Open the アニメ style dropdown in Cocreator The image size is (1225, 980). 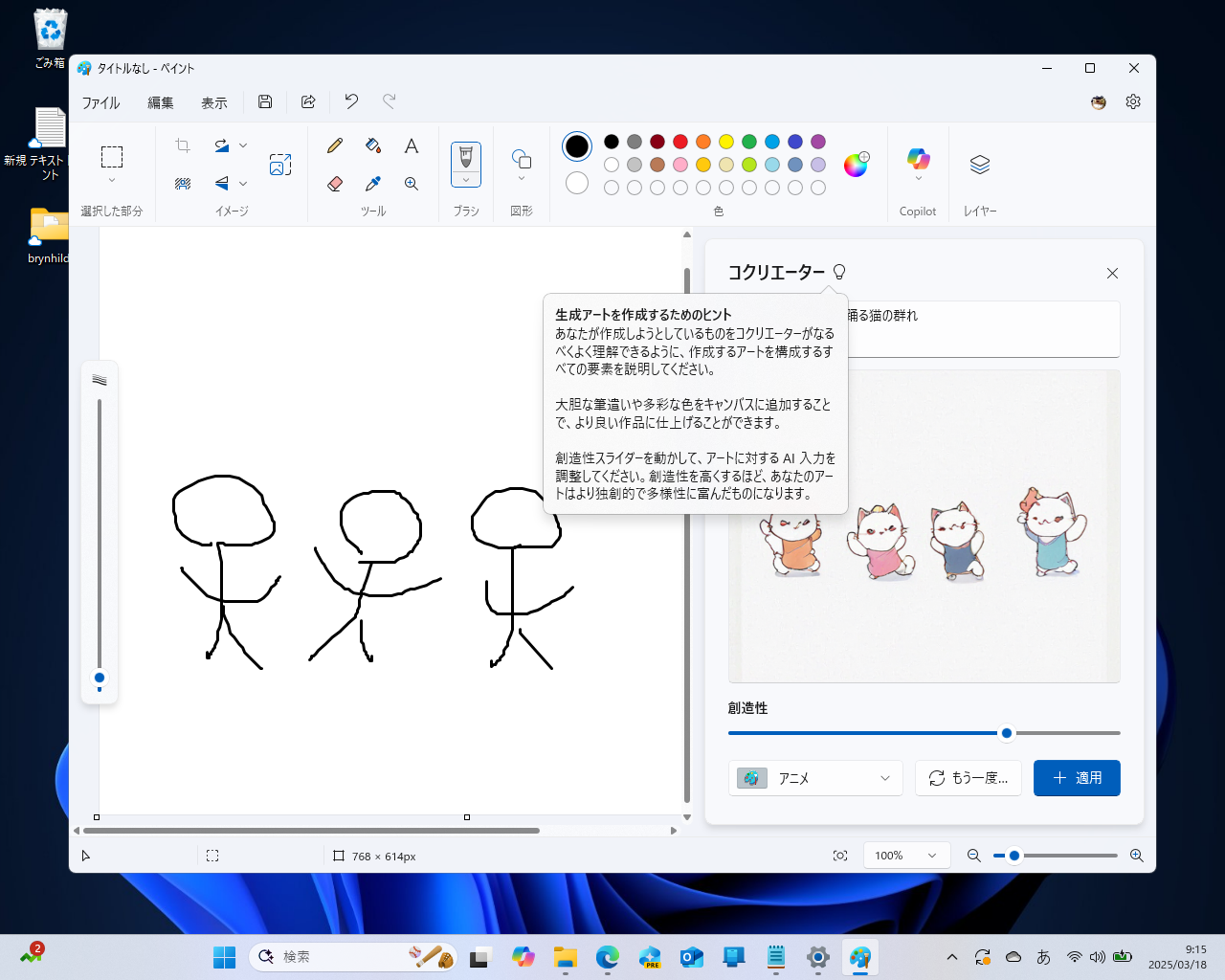(815, 778)
